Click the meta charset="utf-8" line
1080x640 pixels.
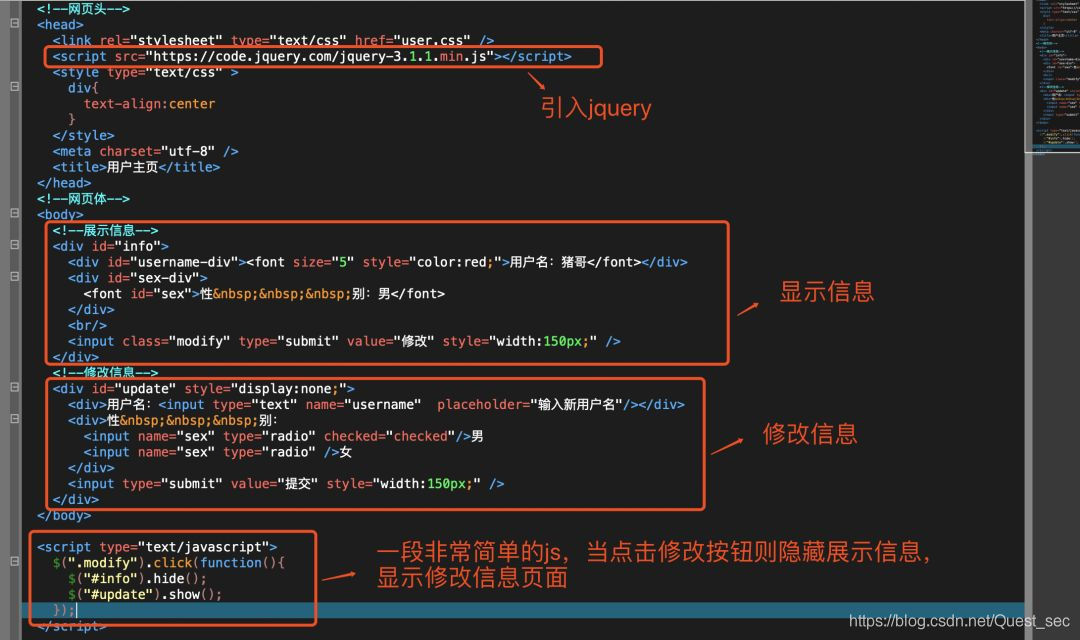145,152
